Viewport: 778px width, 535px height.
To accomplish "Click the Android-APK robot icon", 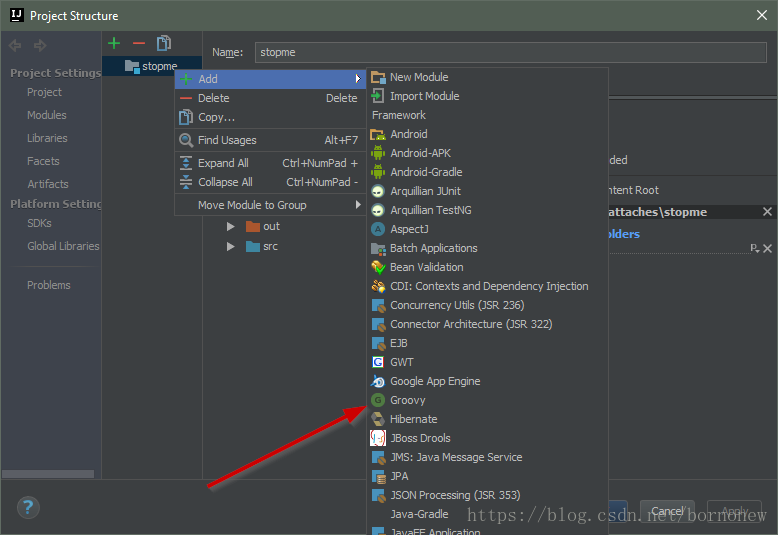I will click(378, 153).
